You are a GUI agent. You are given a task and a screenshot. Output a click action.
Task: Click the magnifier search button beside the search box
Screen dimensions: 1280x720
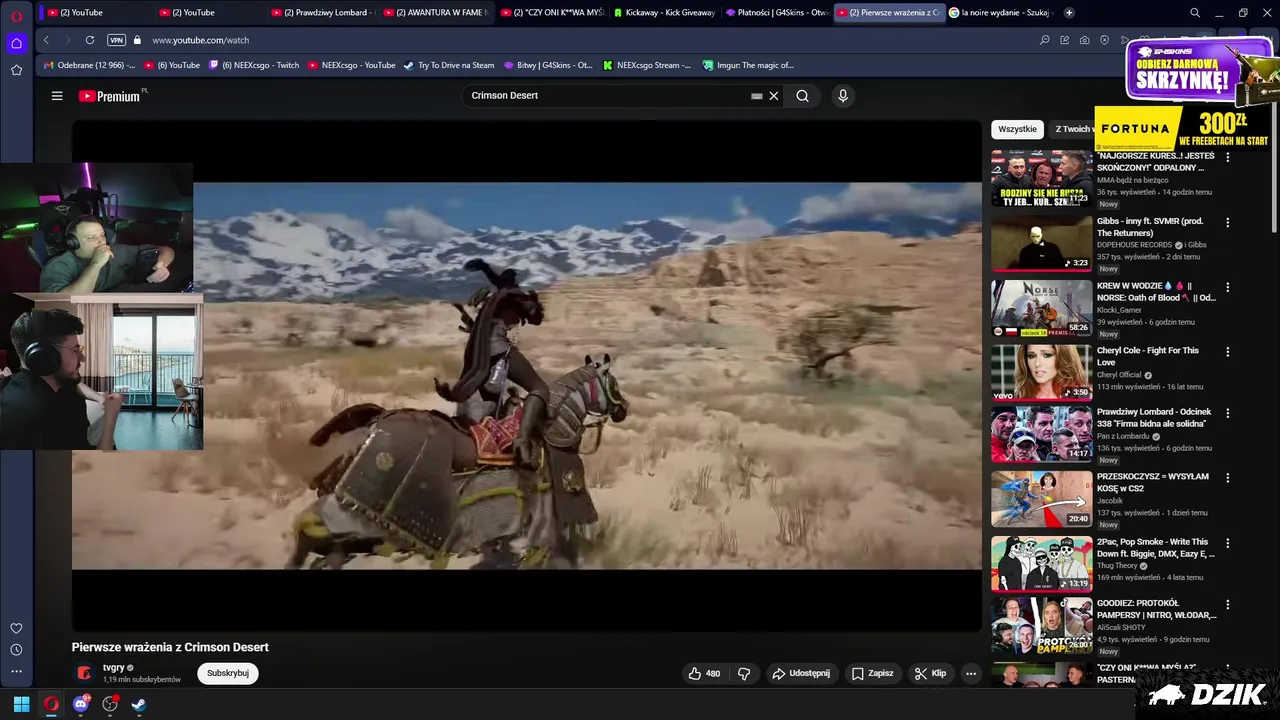802,96
